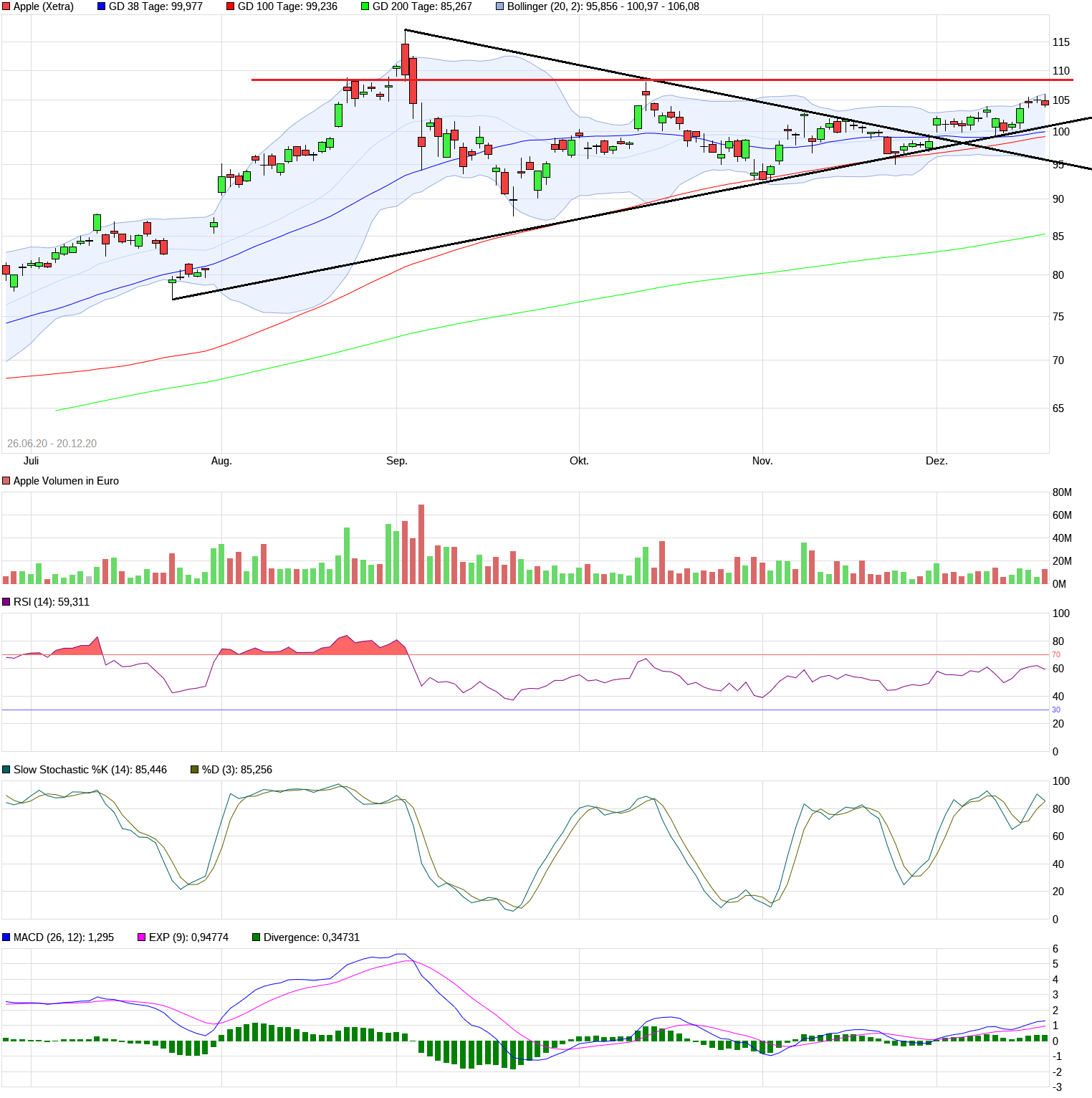Click the blue GD 38 Tage legend swatch
The height and width of the screenshot is (1098, 1092).
(x=101, y=6)
